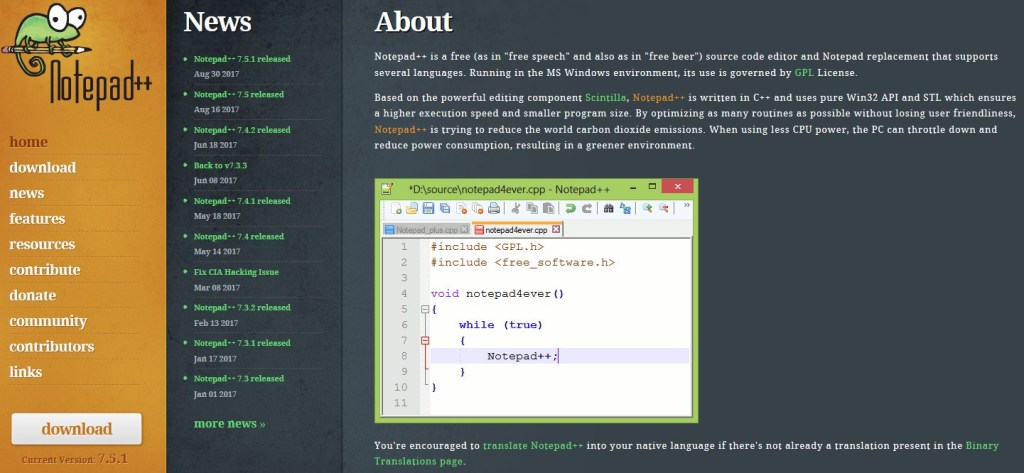The height and width of the screenshot is (473, 1024).
Task: Open the contribute menu item
Action: tap(44, 270)
